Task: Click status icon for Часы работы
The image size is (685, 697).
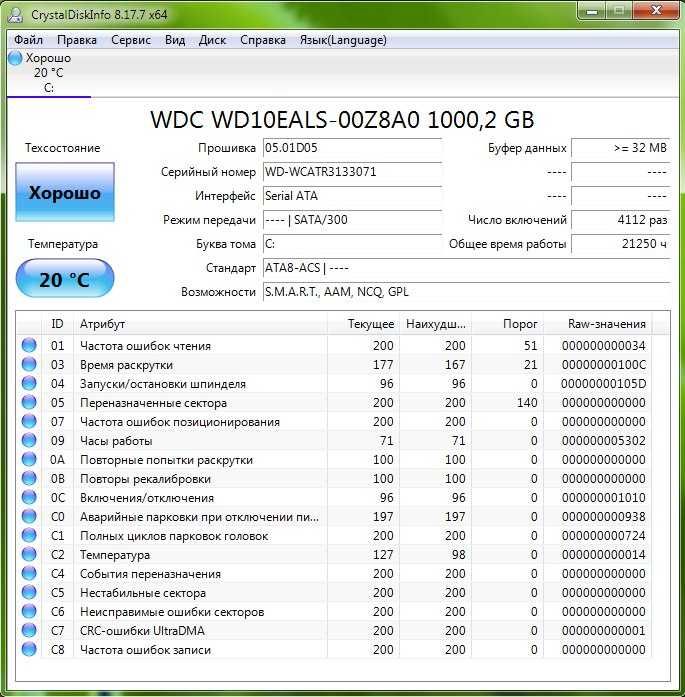Action: 29,440
